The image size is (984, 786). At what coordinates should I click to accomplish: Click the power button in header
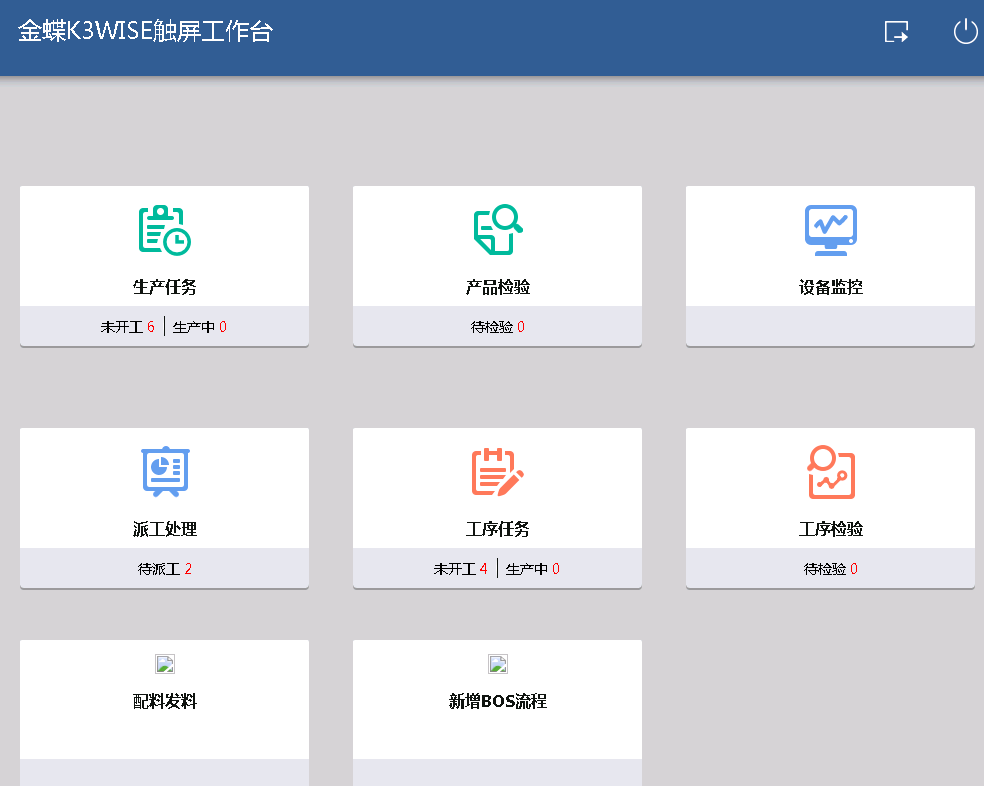click(x=964, y=32)
